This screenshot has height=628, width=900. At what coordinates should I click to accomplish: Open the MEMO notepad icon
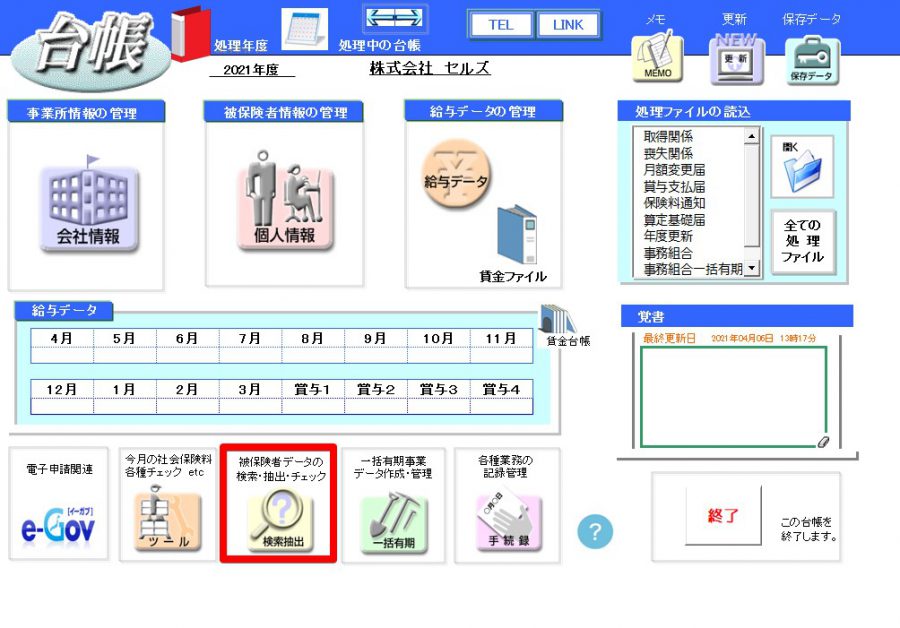click(658, 57)
